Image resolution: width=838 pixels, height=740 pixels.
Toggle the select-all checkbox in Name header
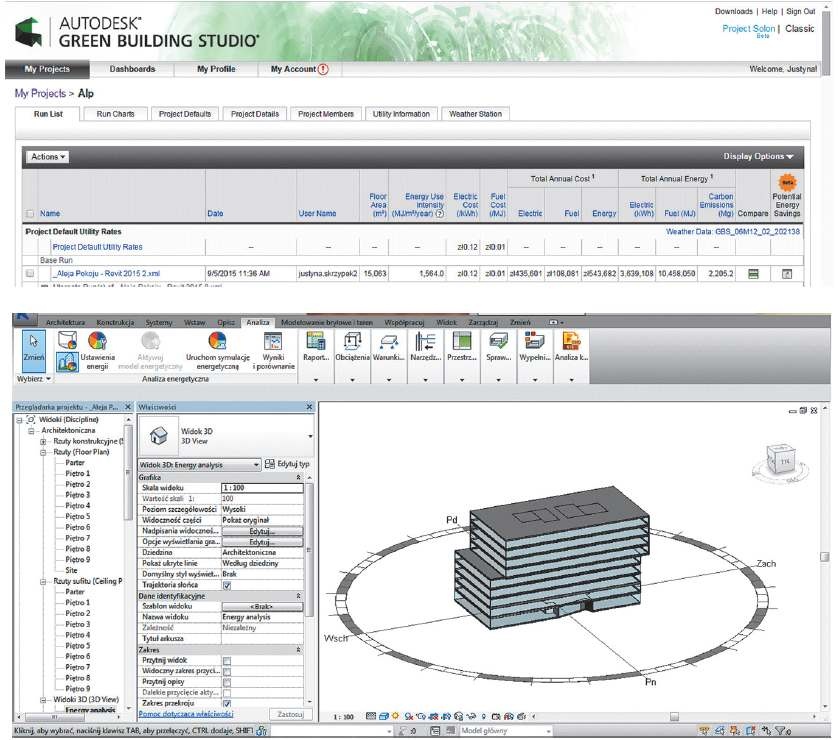point(30,214)
